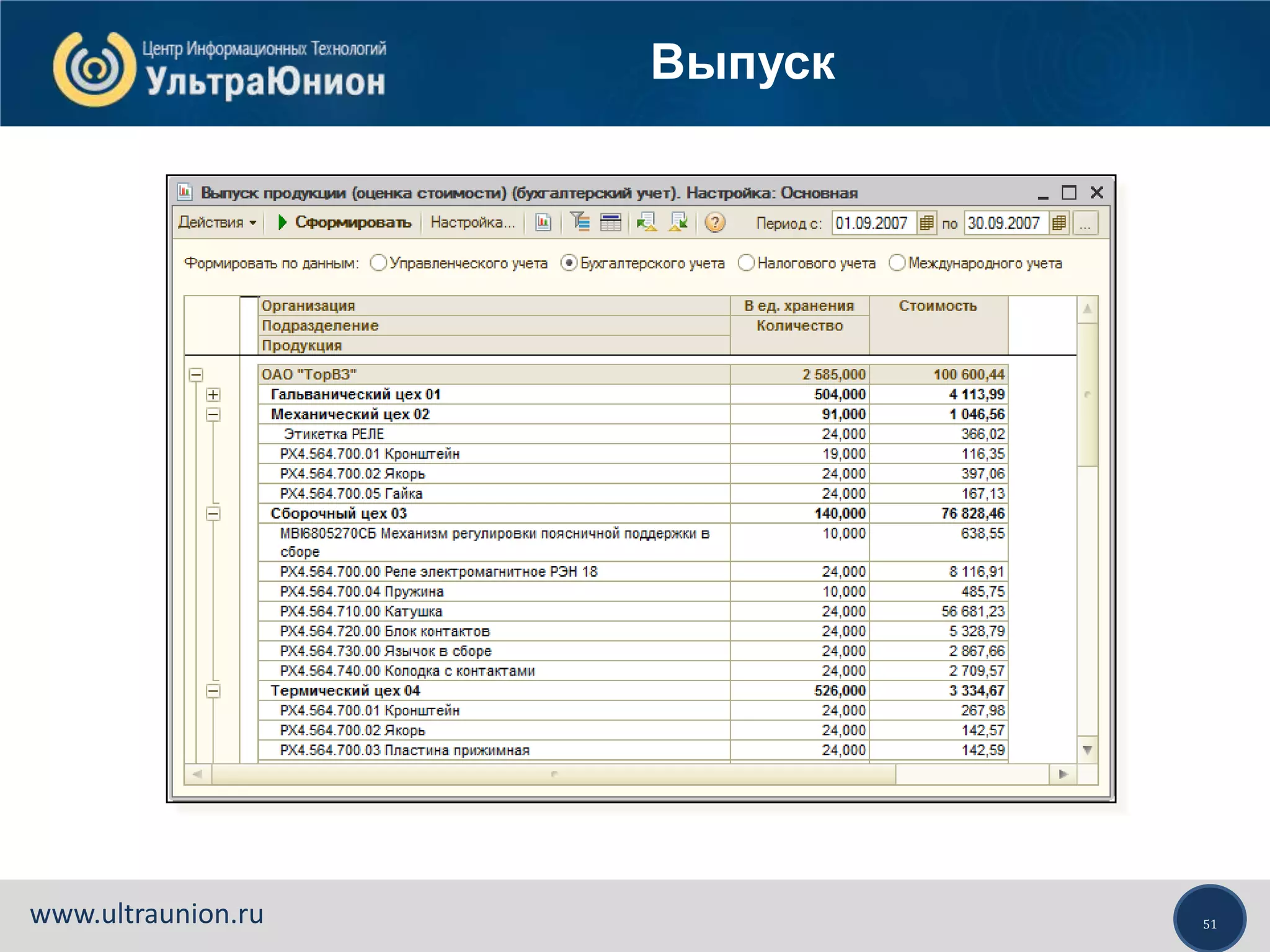Click the save settings icon
The width and height of the screenshot is (1270, 952).
pyautogui.click(x=678, y=222)
